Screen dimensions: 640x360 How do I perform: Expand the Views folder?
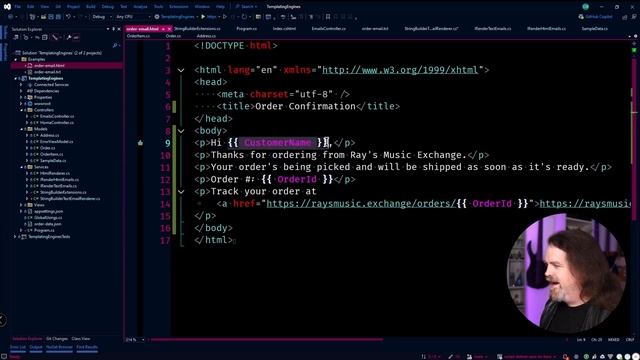tap(21, 205)
